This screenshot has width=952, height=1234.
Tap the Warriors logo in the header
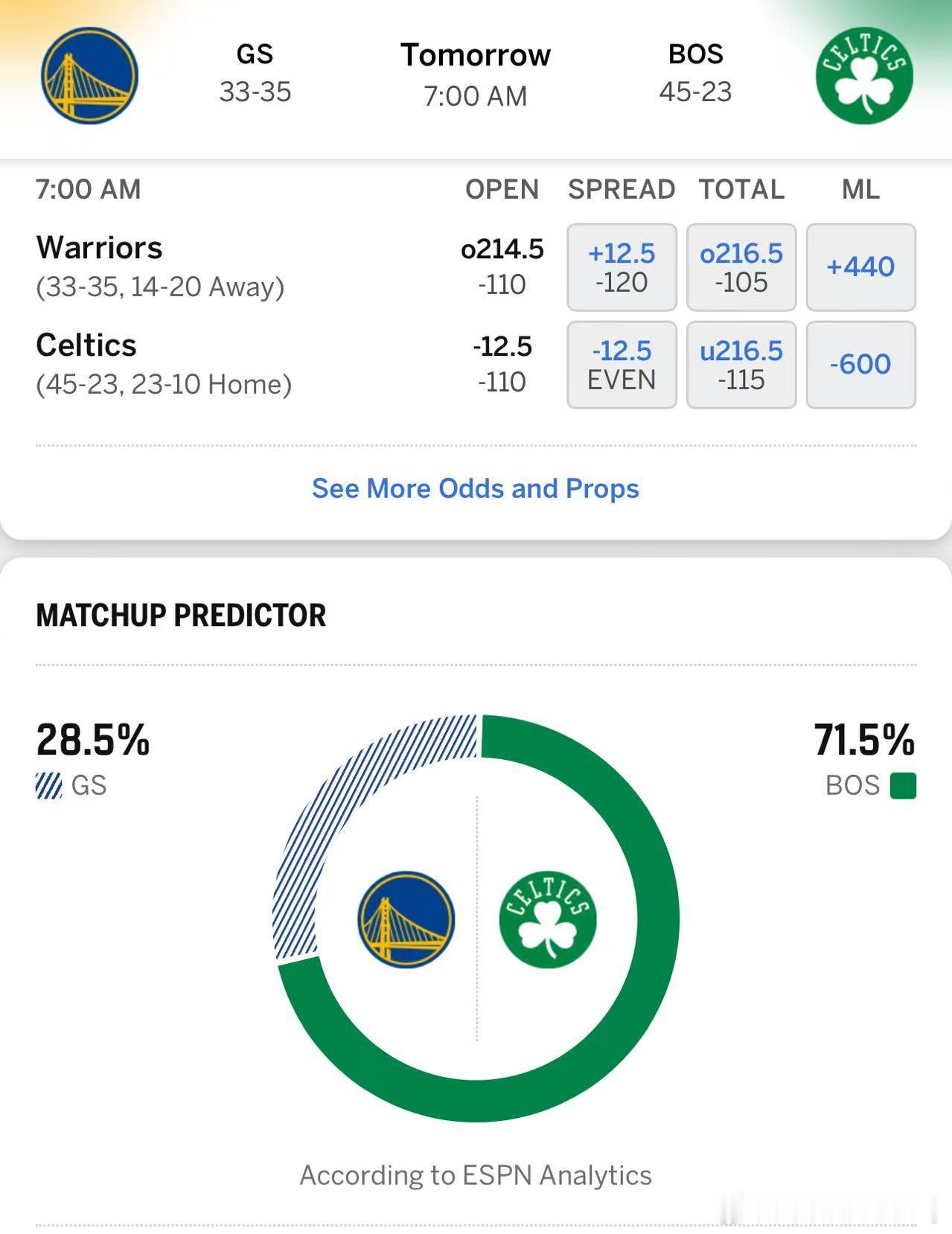(x=89, y=76)
